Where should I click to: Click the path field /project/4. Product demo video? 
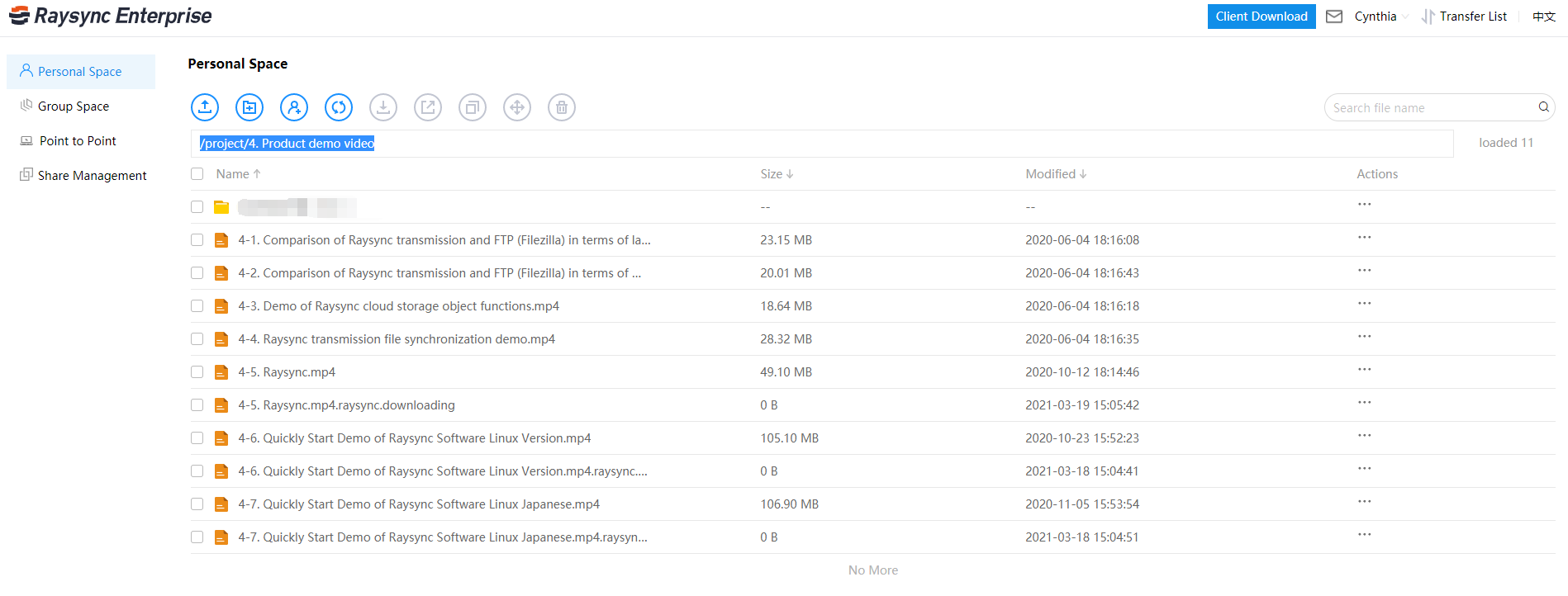[x=822, y=144]
